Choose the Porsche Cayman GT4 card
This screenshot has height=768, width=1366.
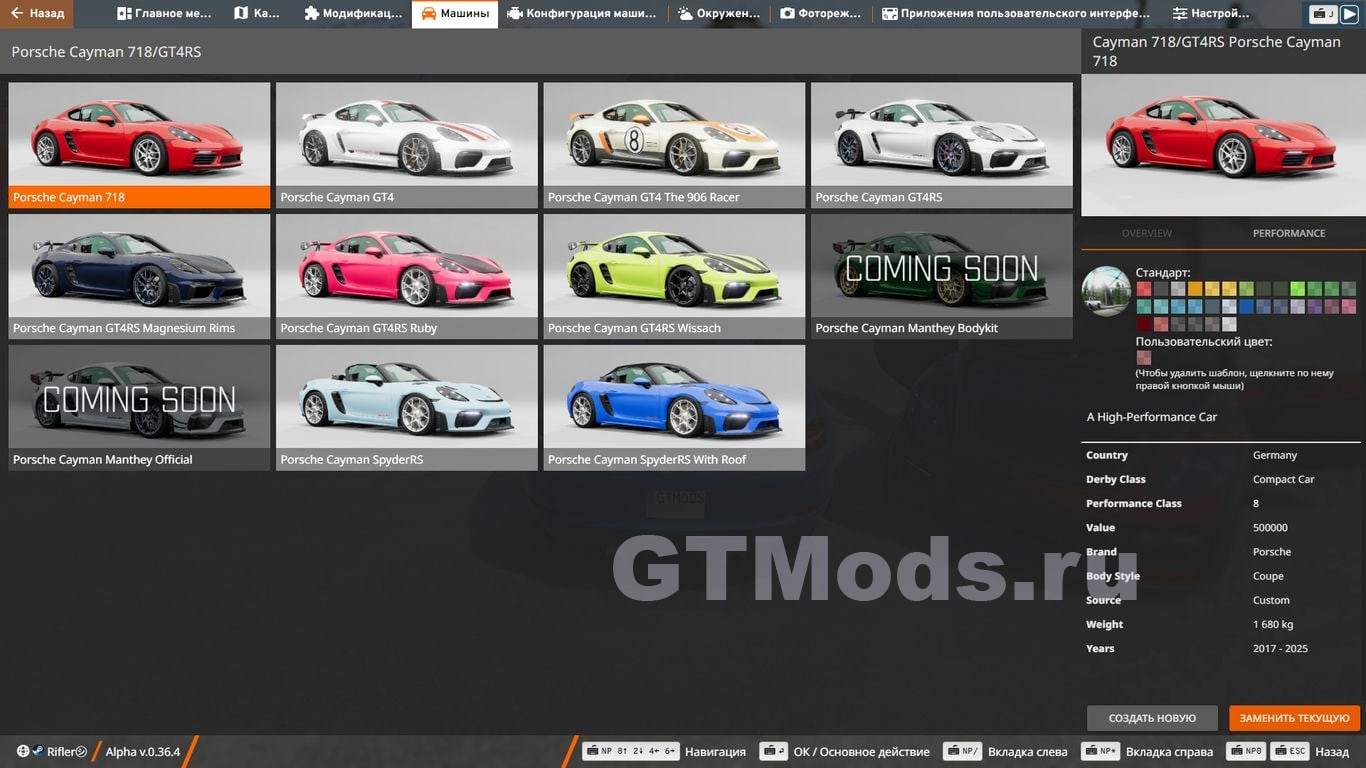pyautogui.click(x=407, y=145)
